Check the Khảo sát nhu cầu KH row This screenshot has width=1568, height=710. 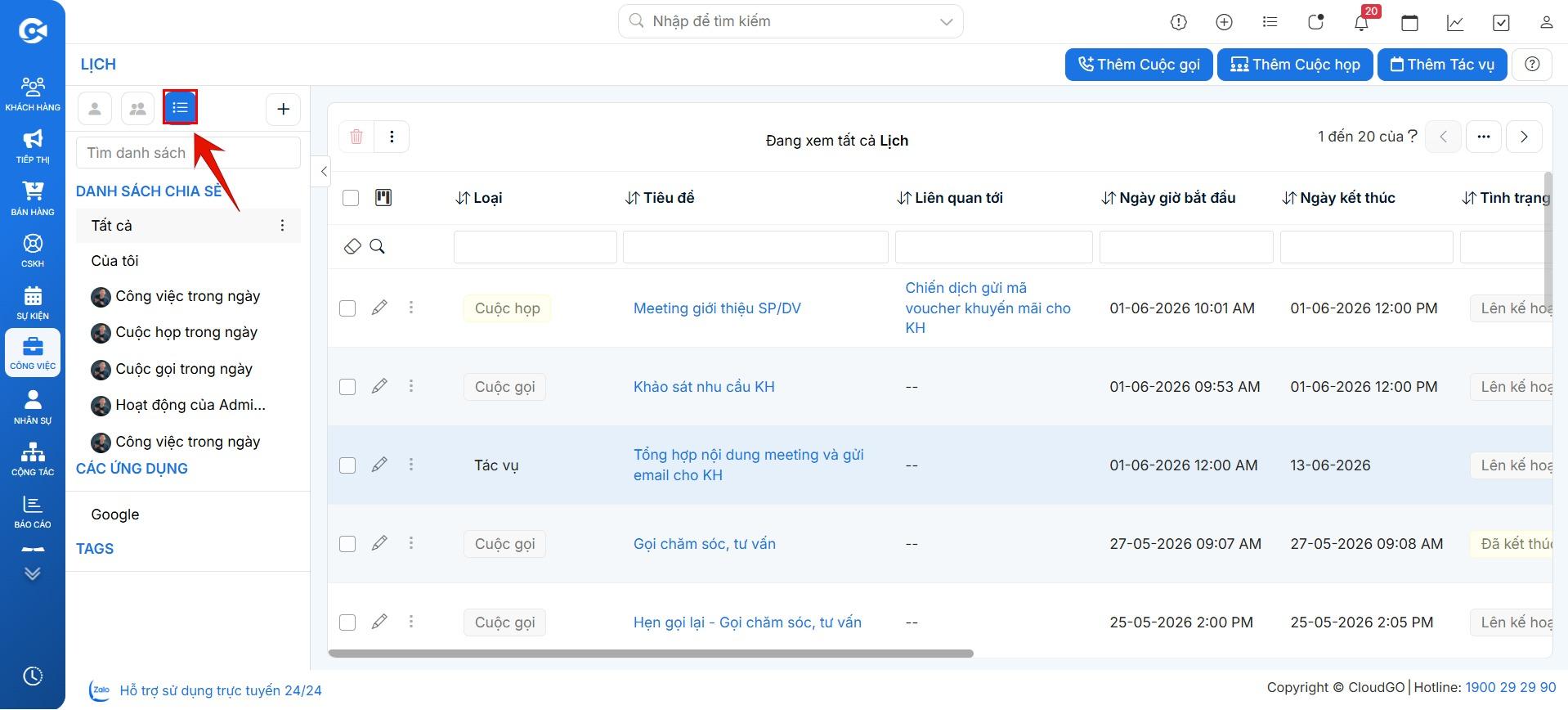point(347,387)
